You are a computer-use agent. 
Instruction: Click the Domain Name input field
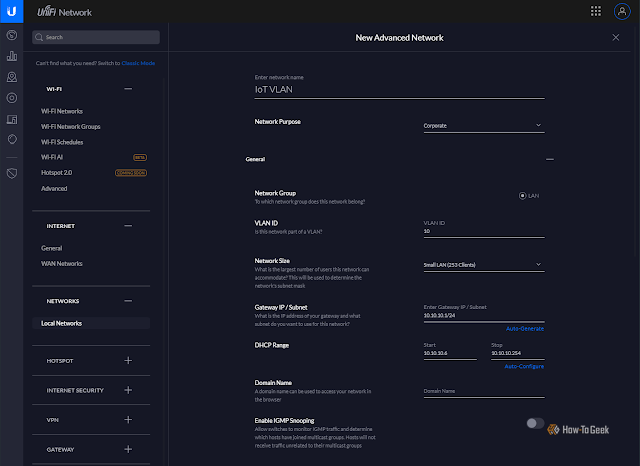(x=484, y=391)
